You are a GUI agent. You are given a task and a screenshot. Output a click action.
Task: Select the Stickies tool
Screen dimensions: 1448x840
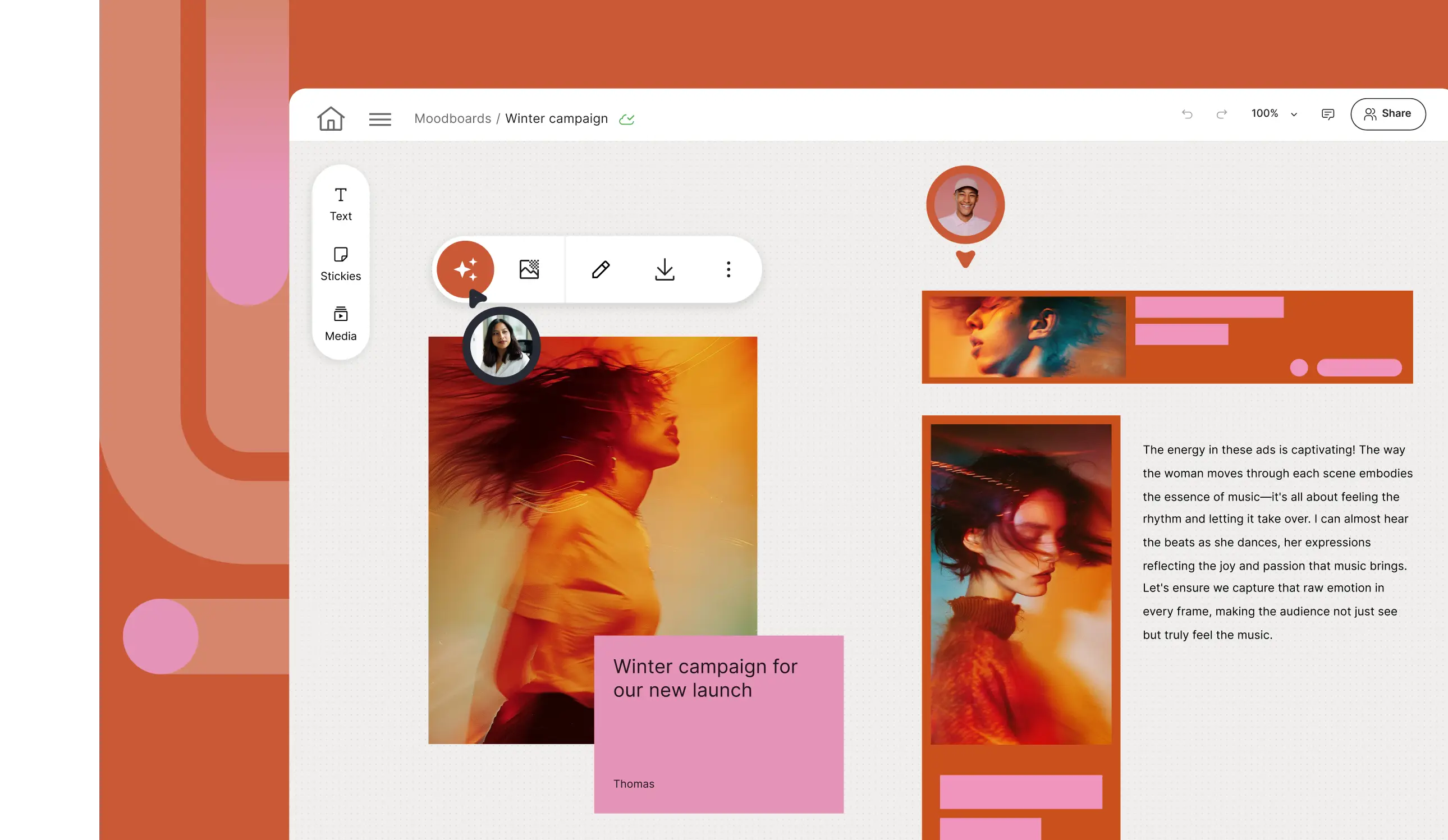click(x=340, y=264)
